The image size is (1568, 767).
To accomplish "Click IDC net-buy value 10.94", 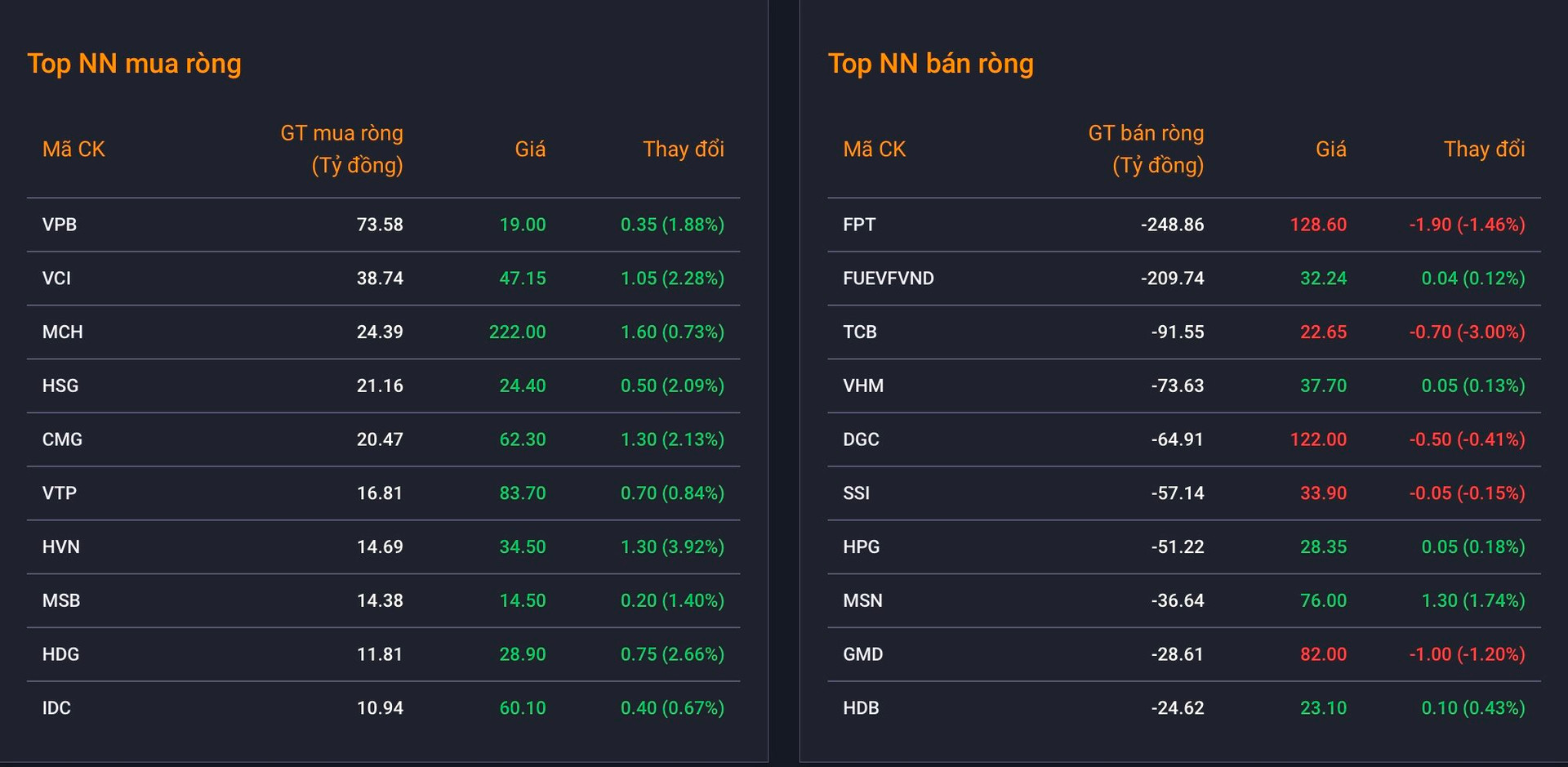I will [380, 708].
